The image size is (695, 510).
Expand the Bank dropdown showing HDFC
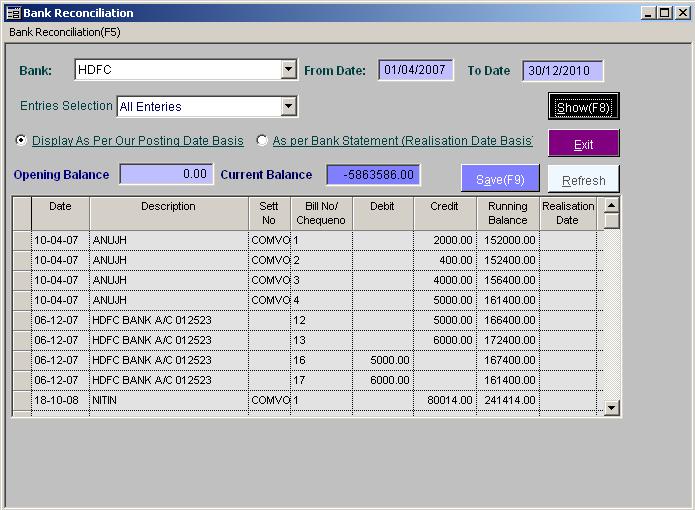[x=288, y=70]
